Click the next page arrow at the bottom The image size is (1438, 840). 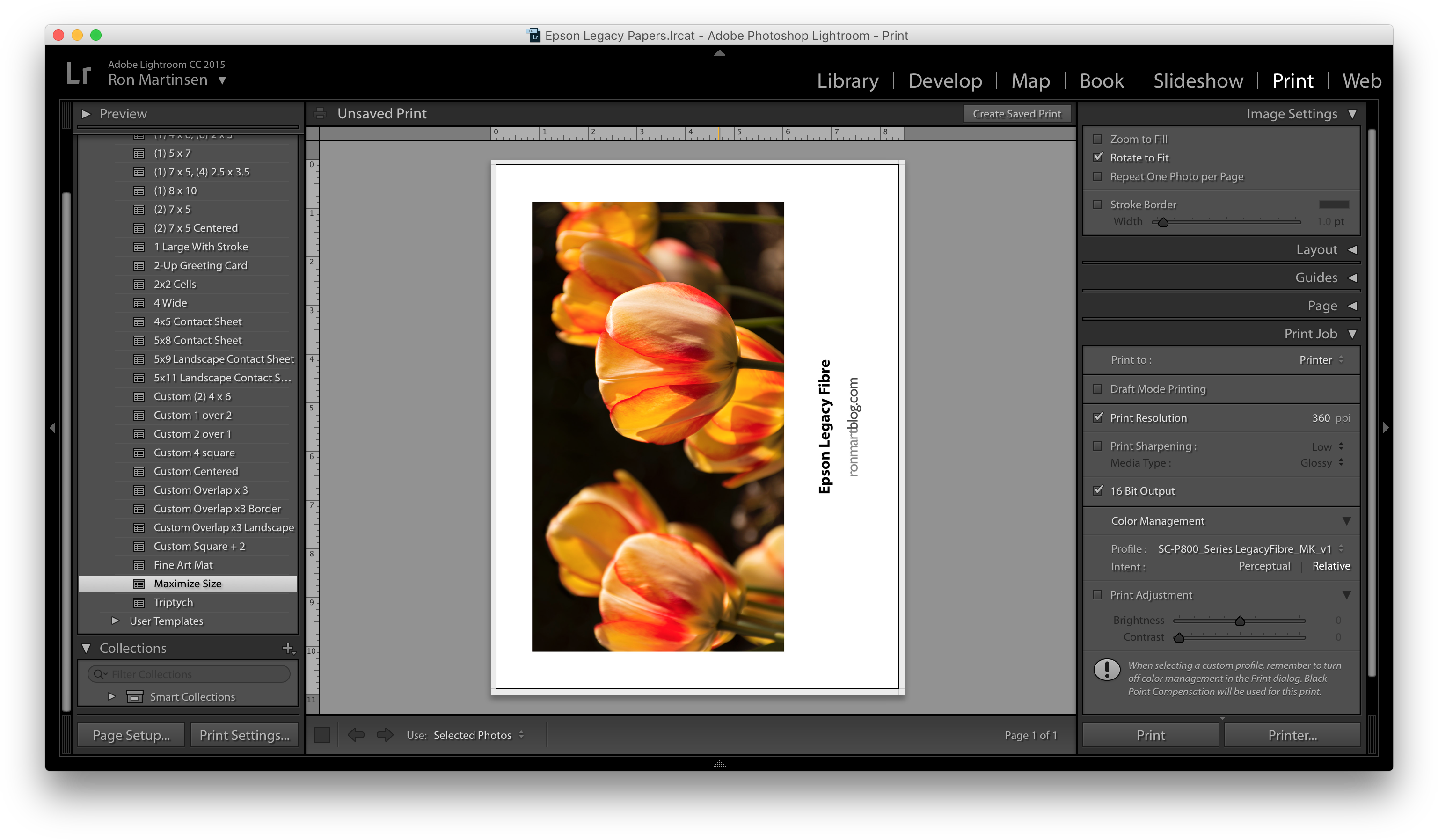384,735
